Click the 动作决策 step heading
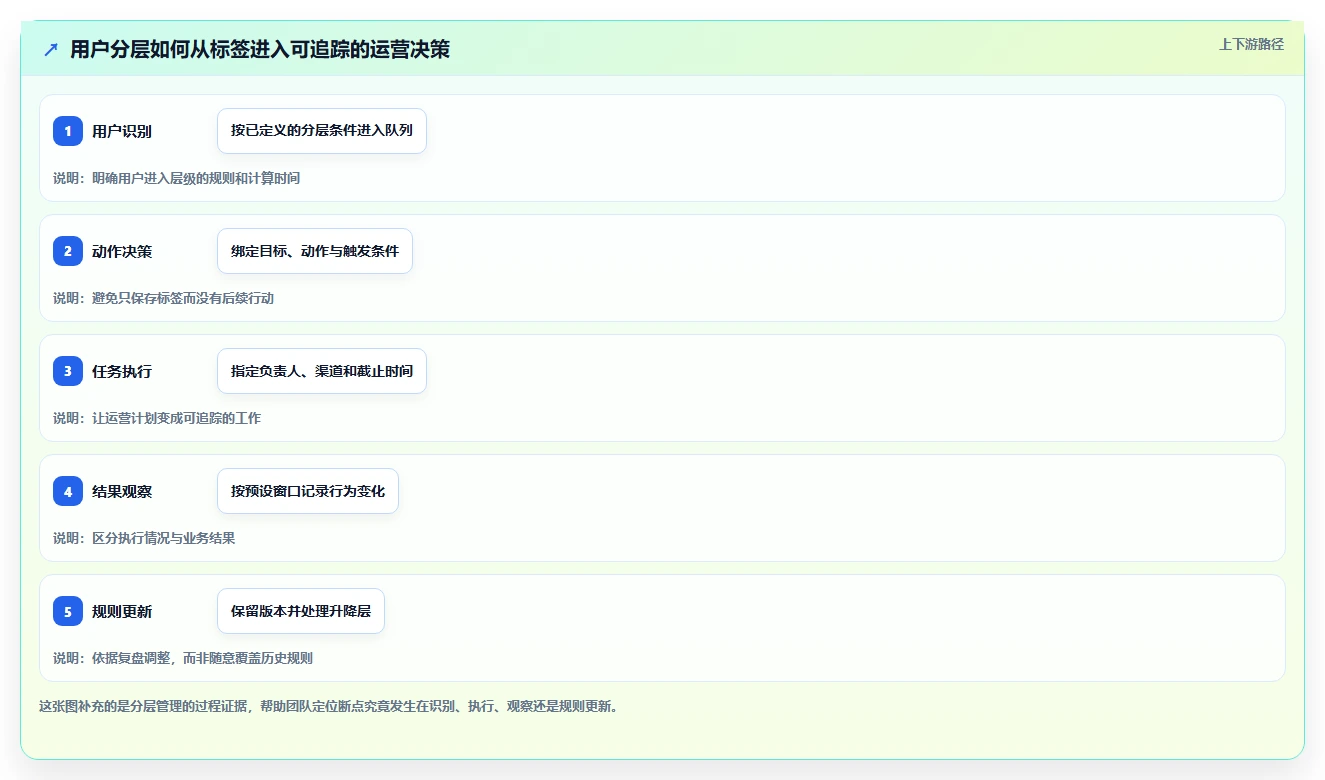The height and width of the screenshot is (780, 1325). (x=122, y=251)
